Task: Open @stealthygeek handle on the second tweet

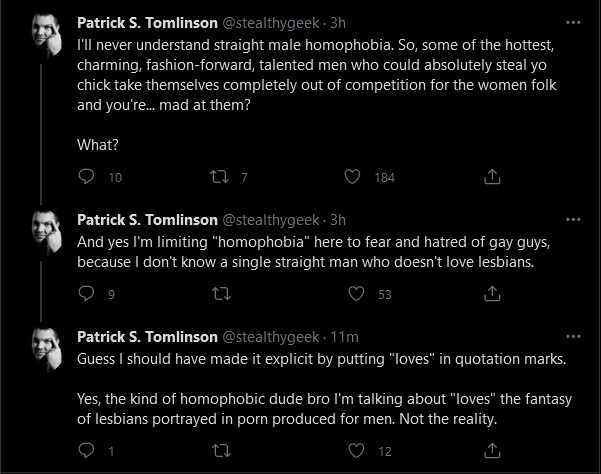Action: point(271,220)
